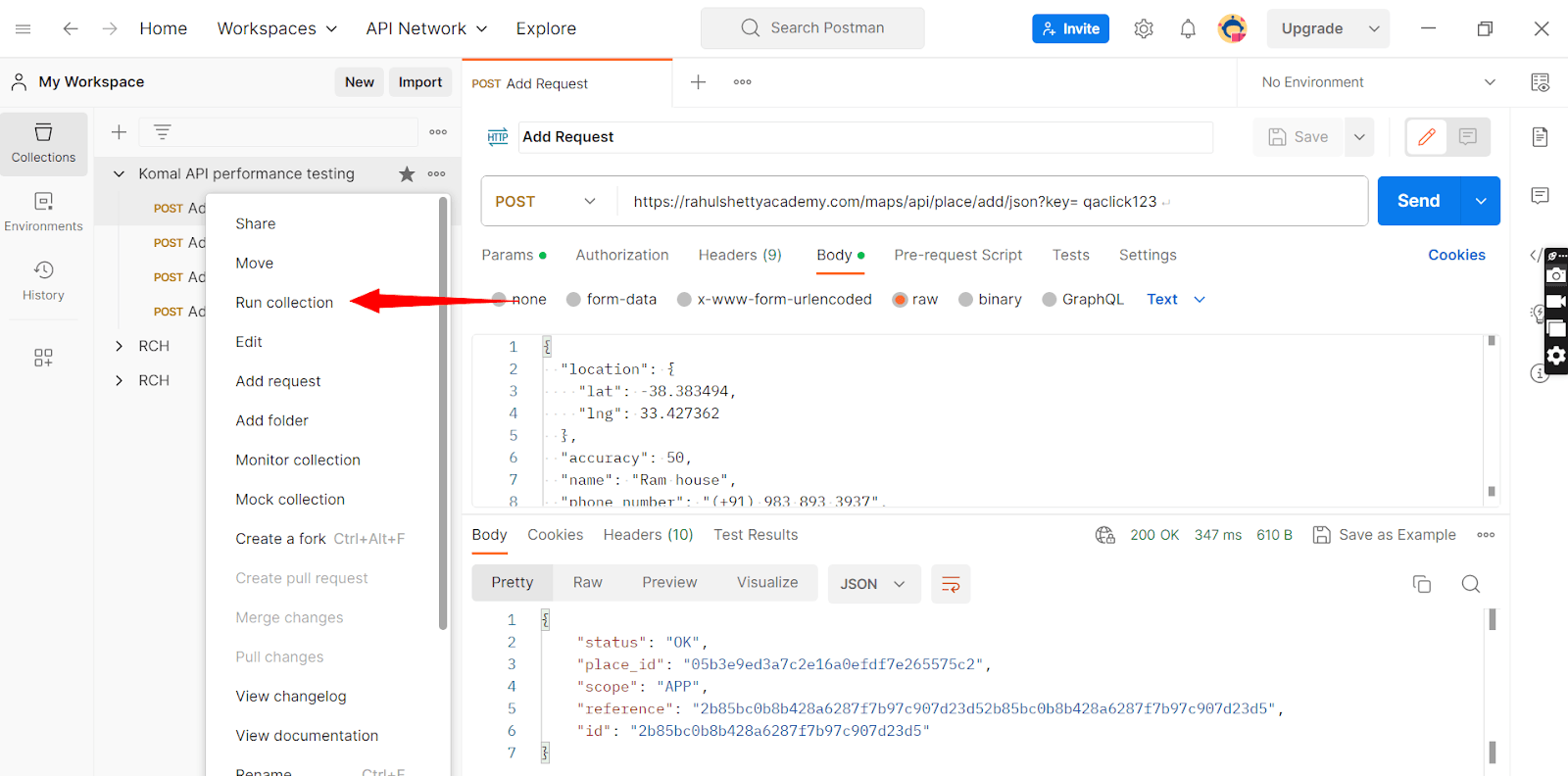1568x776 pixels.
Task: Open the No Environment selector
Action: coord(1378,82)
